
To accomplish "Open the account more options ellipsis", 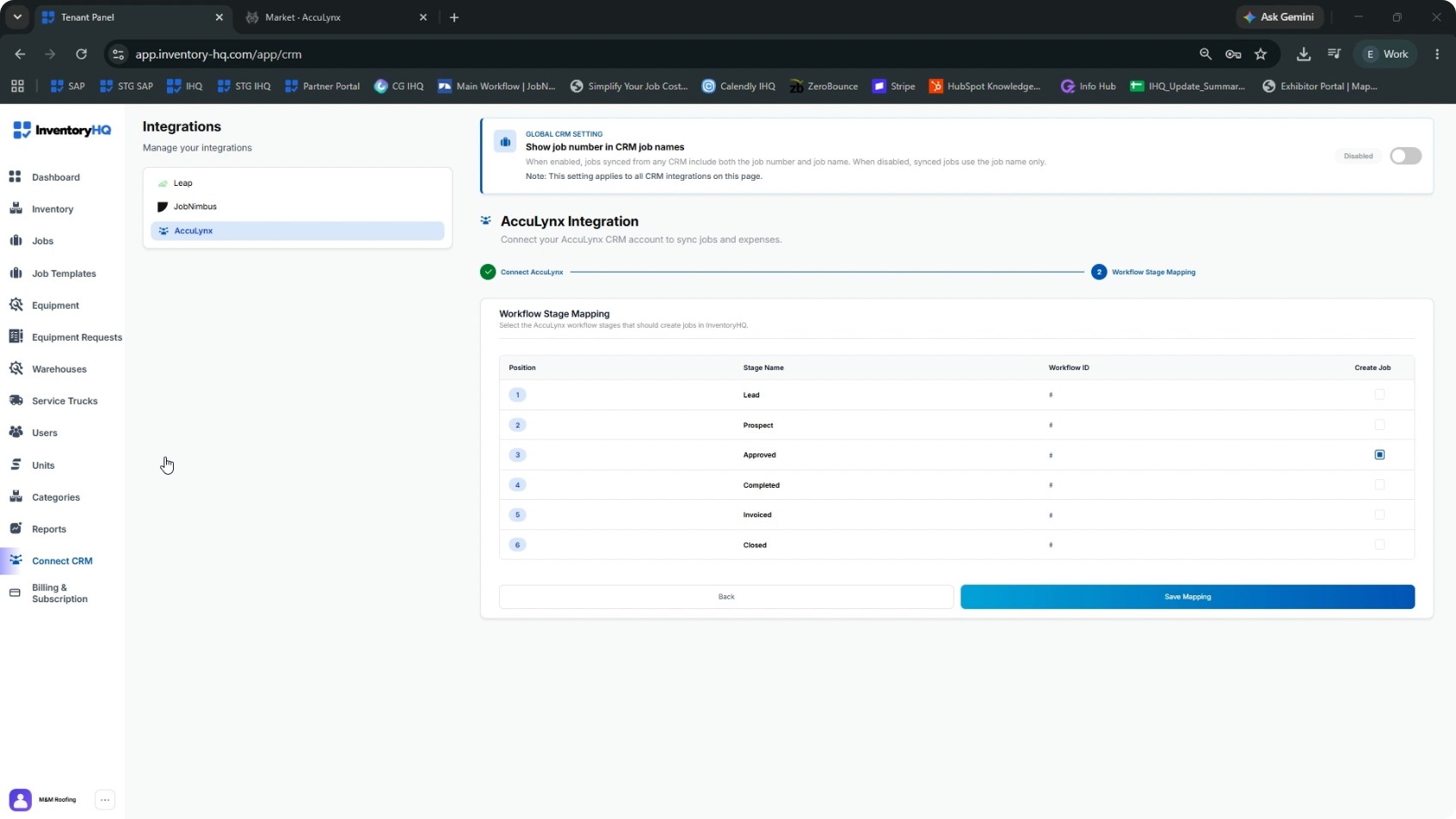I will coord(105,799).
